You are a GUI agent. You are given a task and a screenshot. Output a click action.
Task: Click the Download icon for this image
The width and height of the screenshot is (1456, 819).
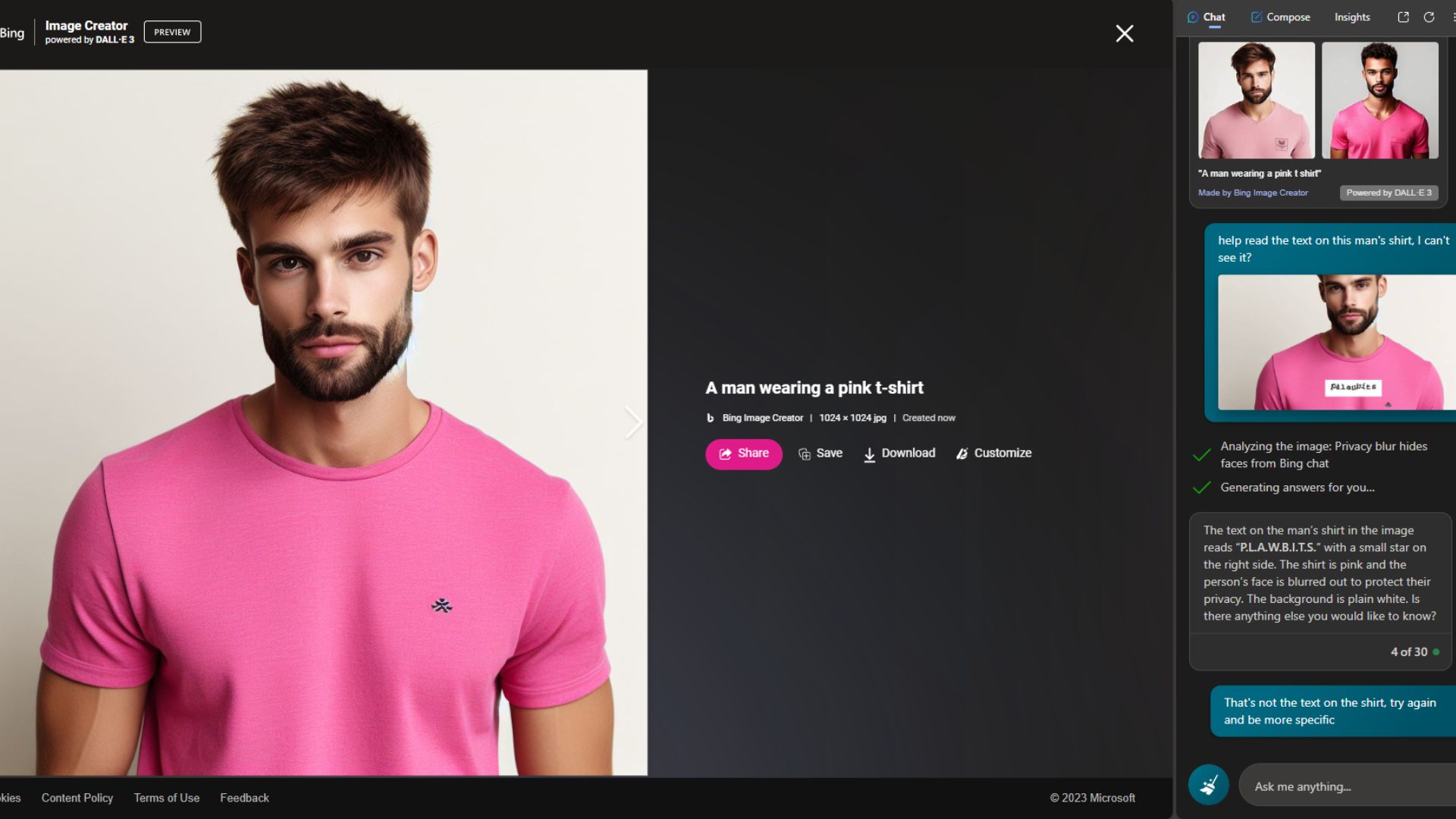[869, 453]
